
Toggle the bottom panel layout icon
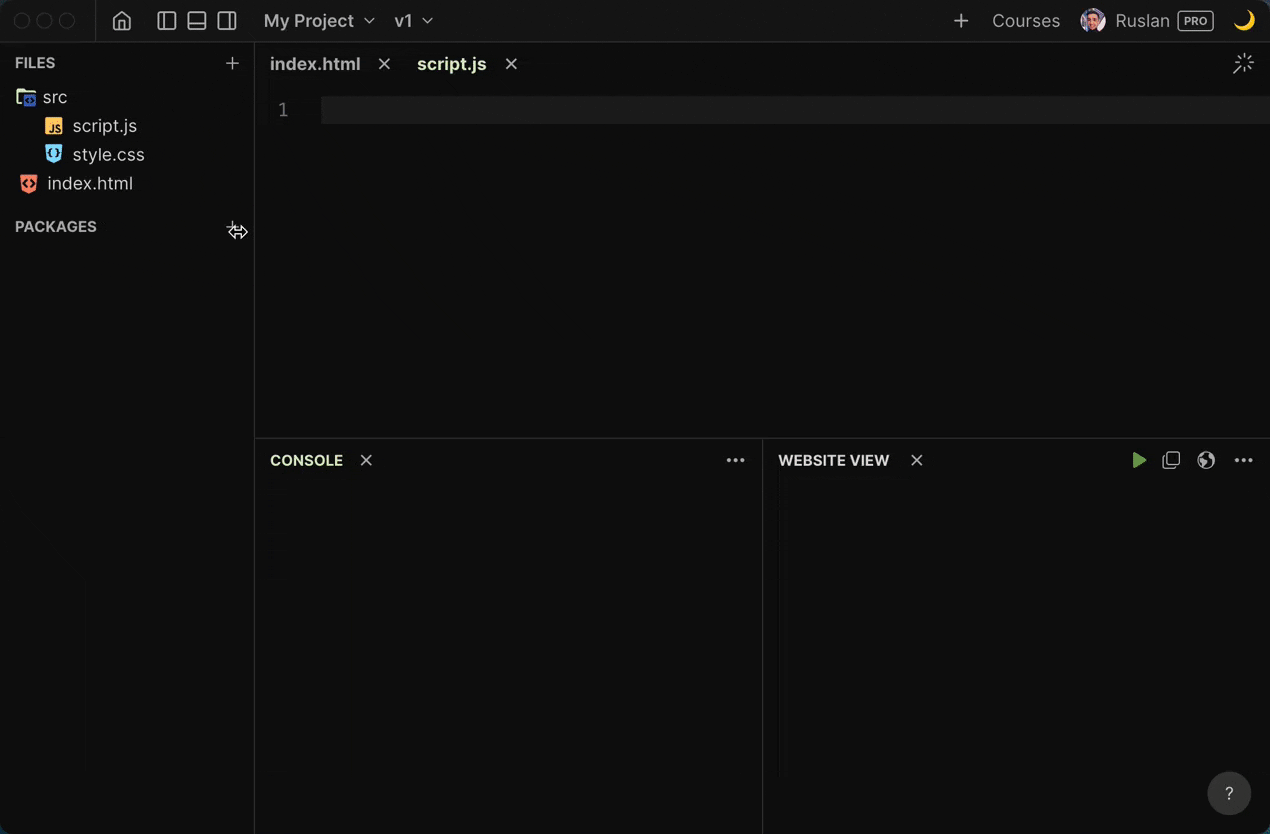click(x=197, y=21)
